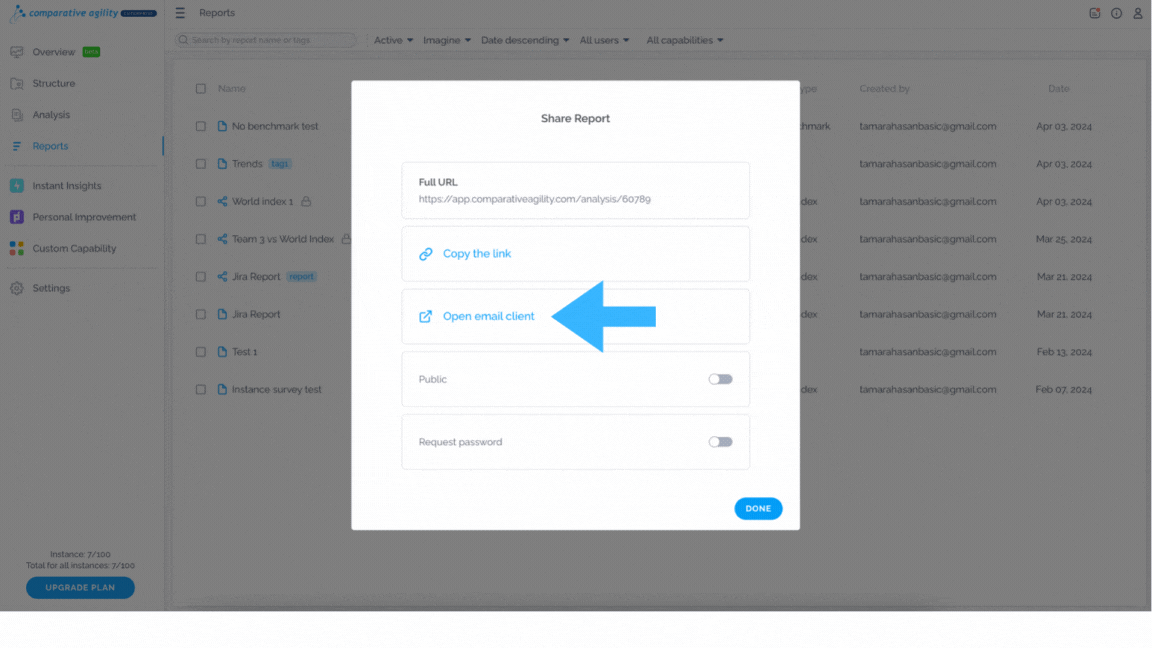Open the notifications icon in header
The width and height of the screenshot is (1152, 648).
click(x=1095, y=13)
